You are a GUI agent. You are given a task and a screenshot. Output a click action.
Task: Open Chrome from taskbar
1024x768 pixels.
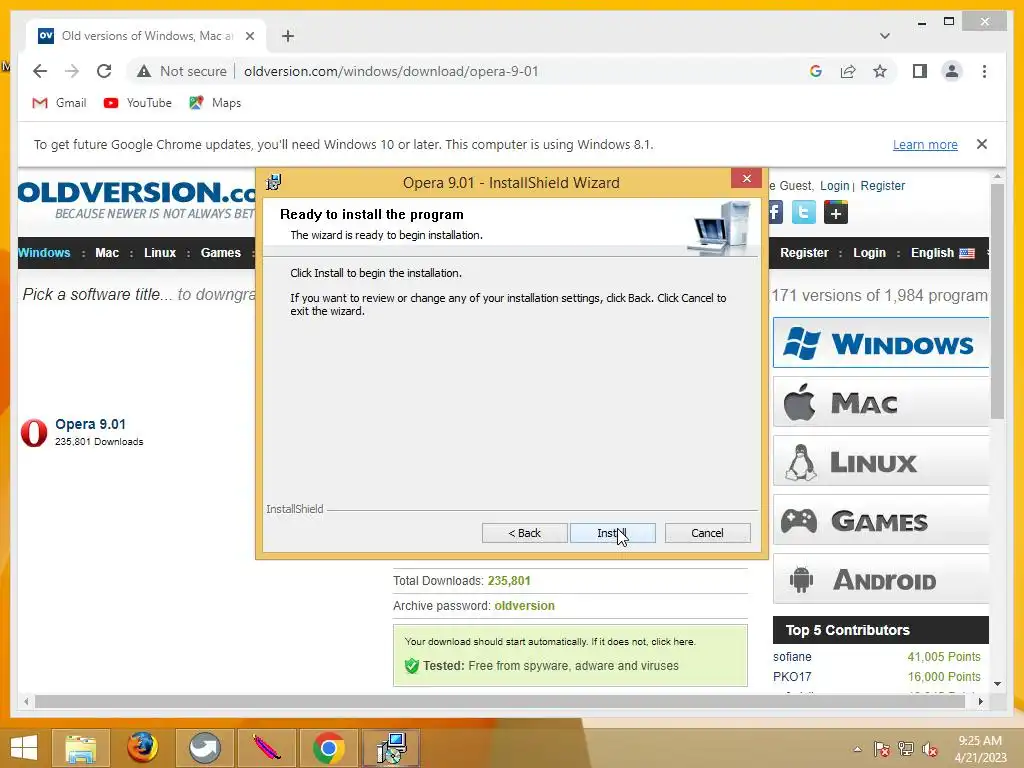click(328, 748)
